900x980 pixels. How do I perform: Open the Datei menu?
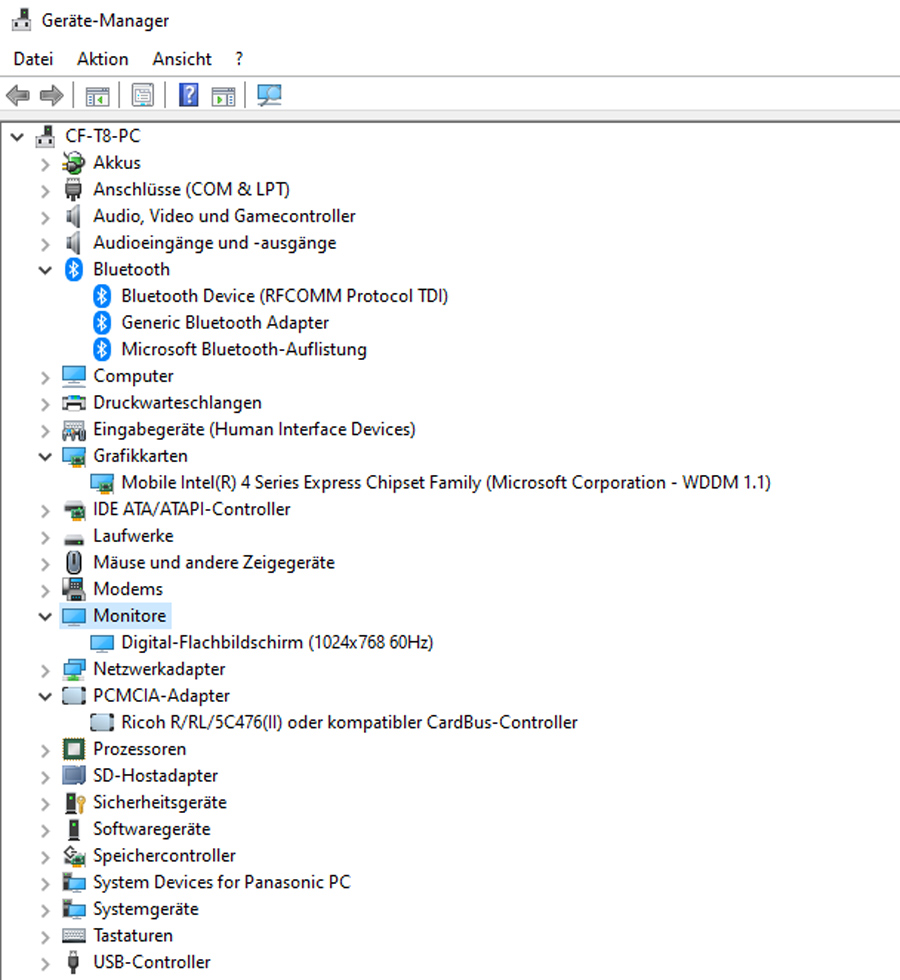point(33,59)
